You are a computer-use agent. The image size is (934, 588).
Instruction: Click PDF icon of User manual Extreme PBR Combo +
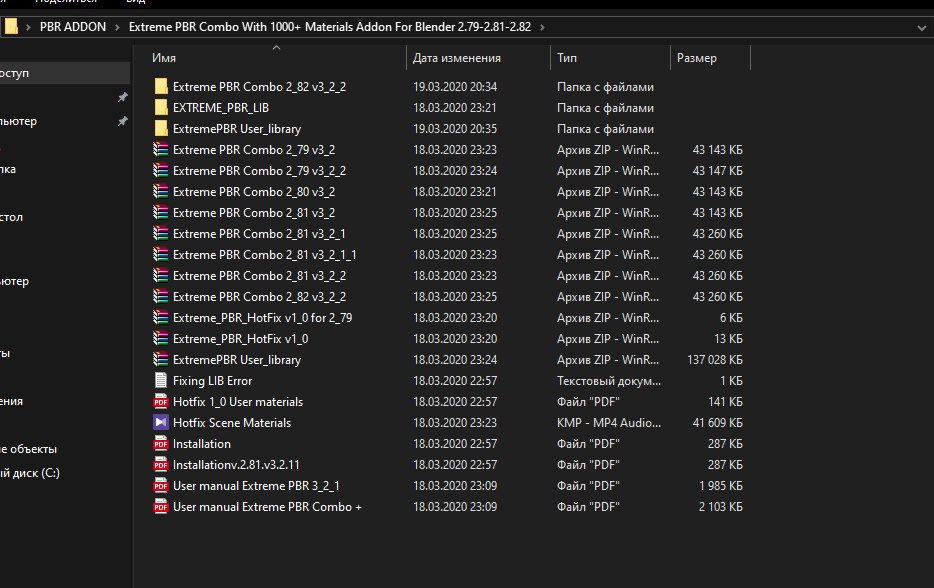click(x=161, y=506)
